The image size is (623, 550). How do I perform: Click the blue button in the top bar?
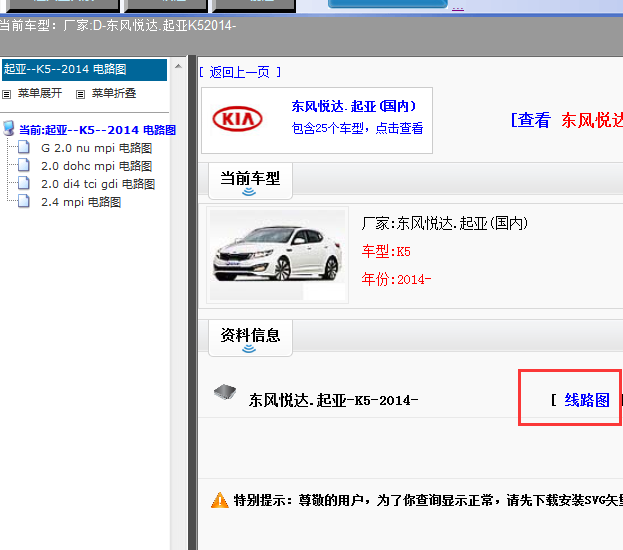[x=387, y=4]
